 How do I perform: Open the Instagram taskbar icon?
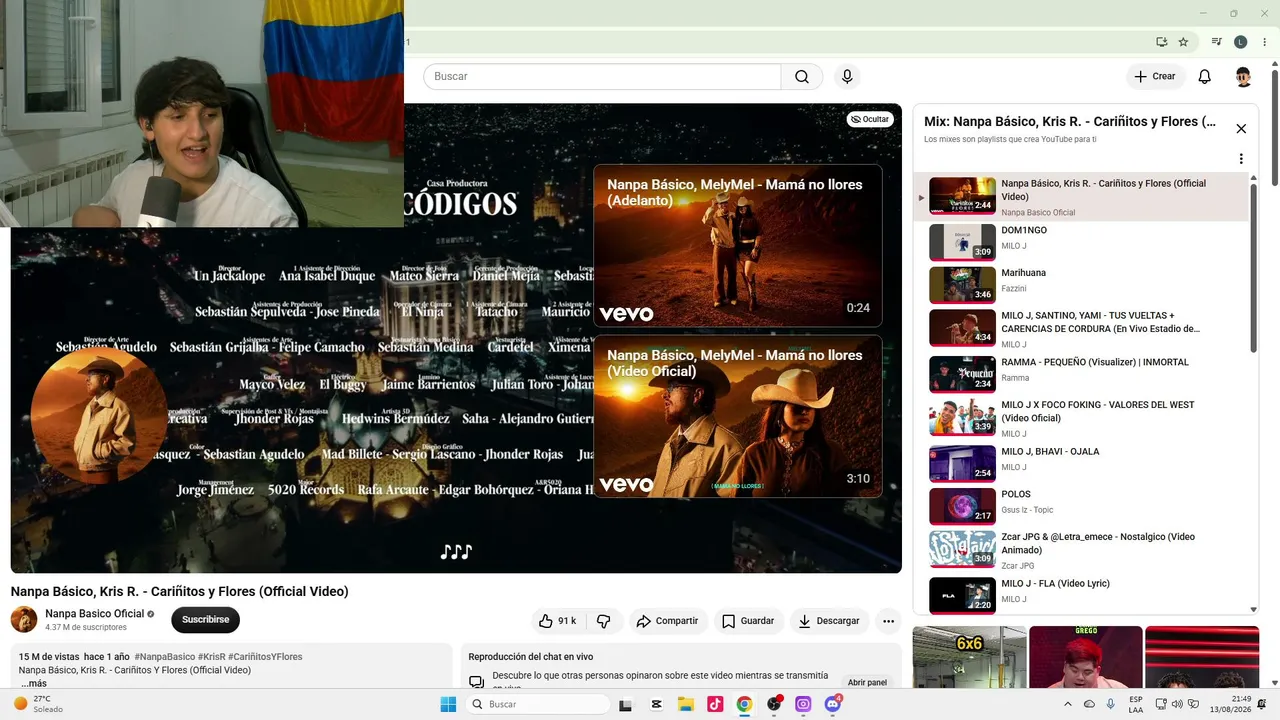pos(803,704)
